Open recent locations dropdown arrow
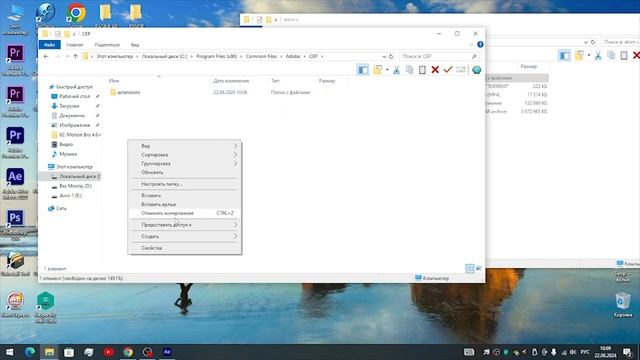640x360 pixels. coord(67,56)
